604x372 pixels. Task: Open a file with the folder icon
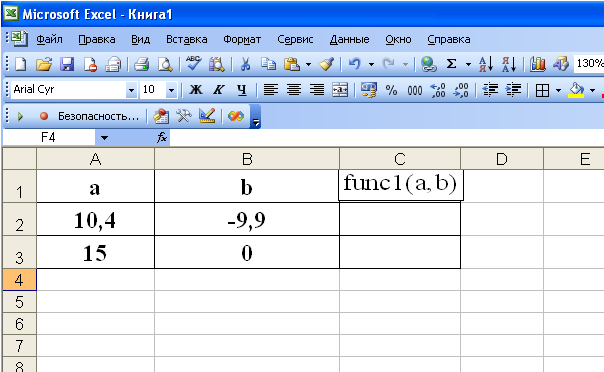pos(44,64)
